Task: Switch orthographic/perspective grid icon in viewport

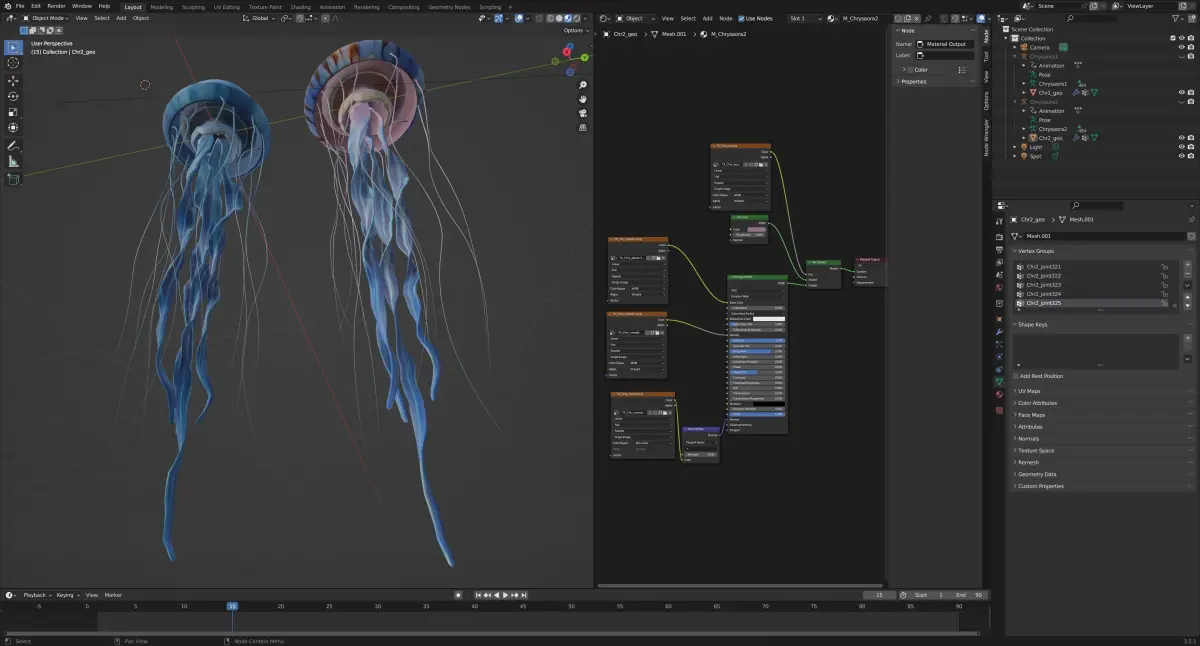Action: pyautogui.click(x=583, y=127)
